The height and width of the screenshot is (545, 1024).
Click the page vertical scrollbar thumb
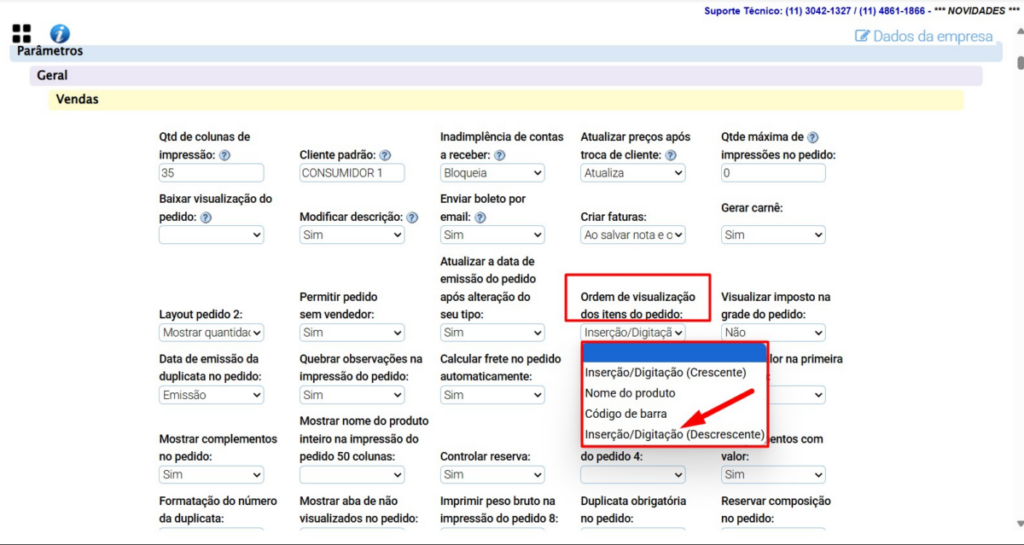tap(1020, 63)
